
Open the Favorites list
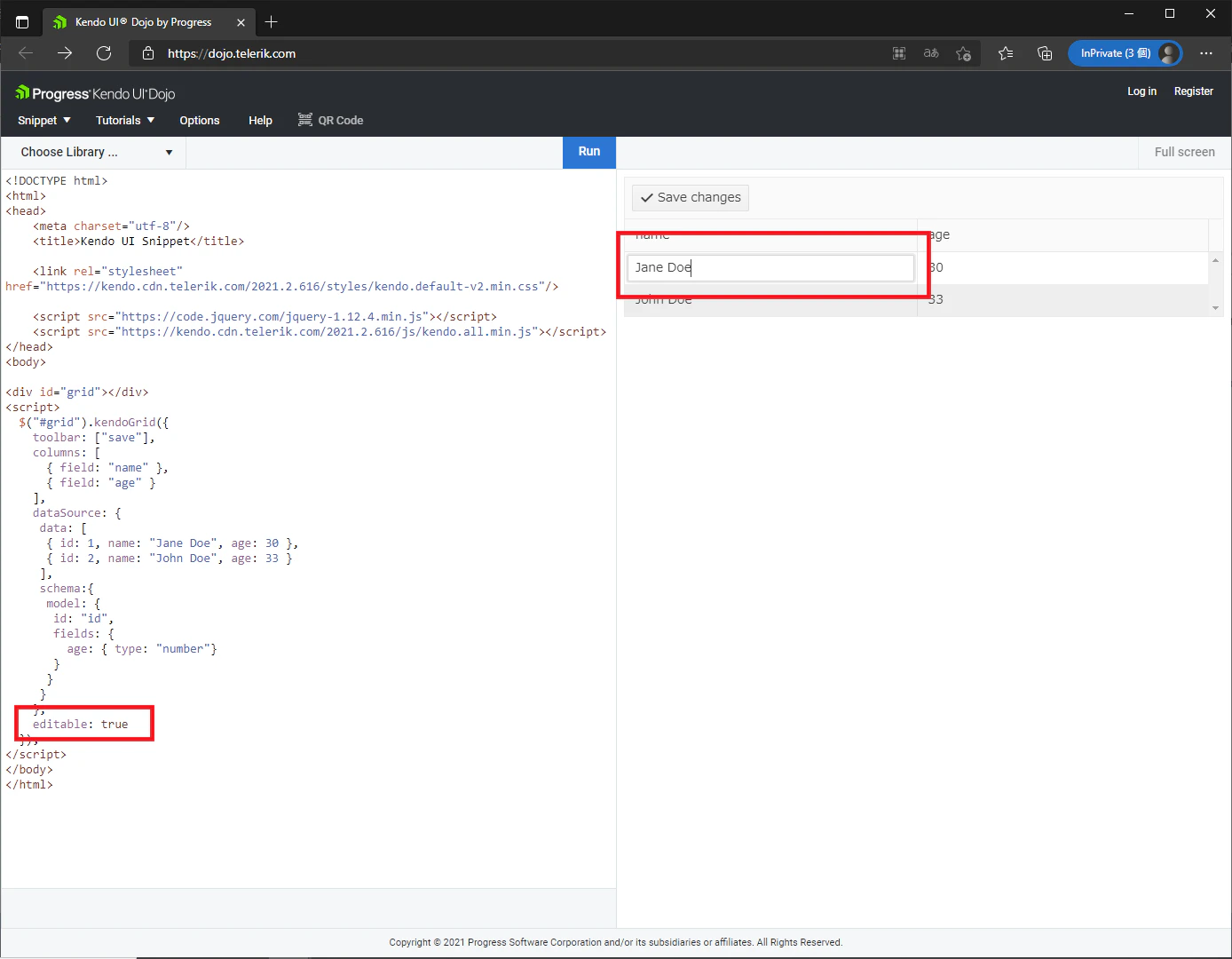coord(1006,53)
